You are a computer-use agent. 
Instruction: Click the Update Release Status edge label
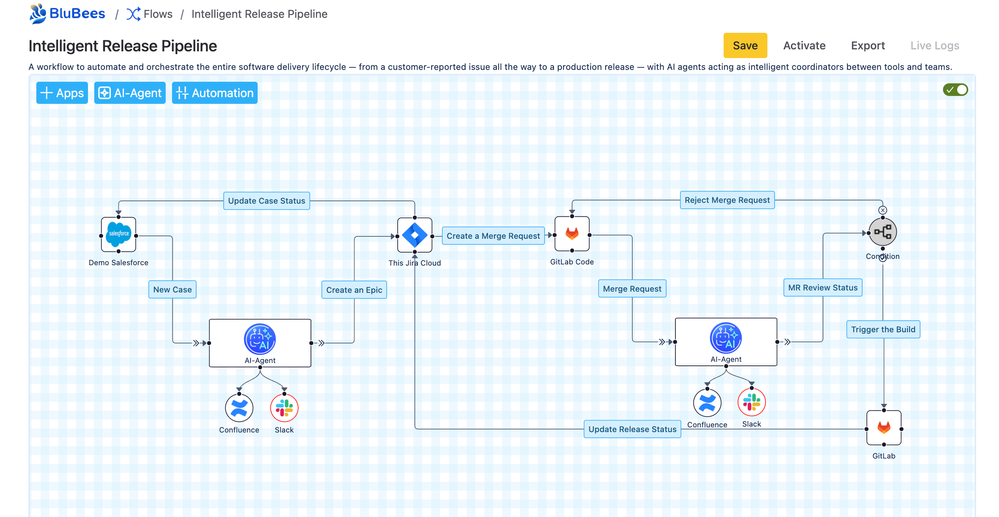632,429
